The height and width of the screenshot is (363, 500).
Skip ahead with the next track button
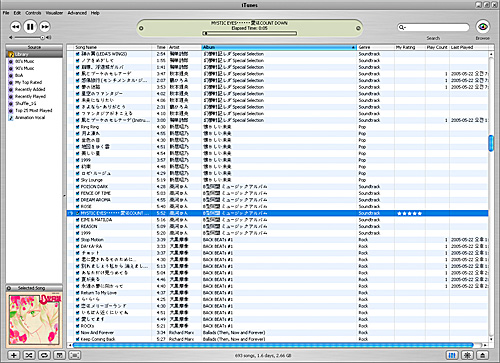[45, 26]
